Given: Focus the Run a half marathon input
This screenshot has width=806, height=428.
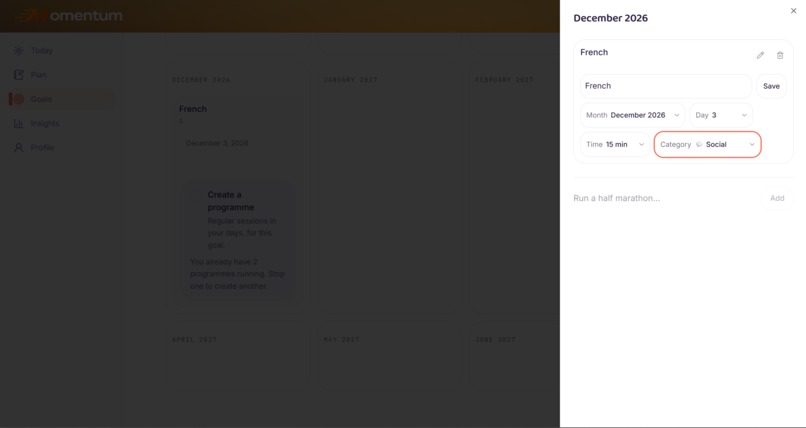Looking at the screenshot, I should tap(665, 198).
